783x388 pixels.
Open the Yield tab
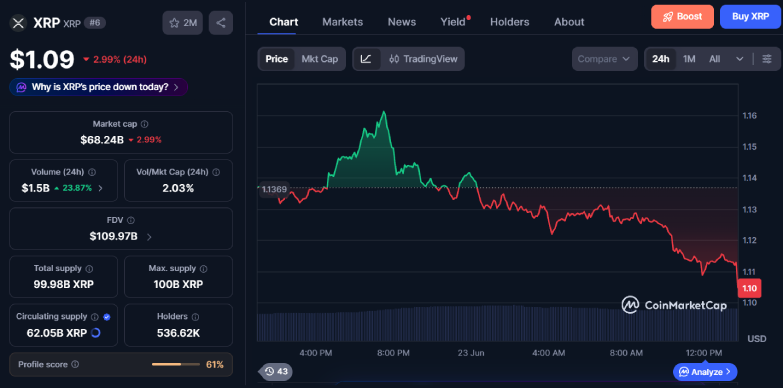(x=453, y=22)
